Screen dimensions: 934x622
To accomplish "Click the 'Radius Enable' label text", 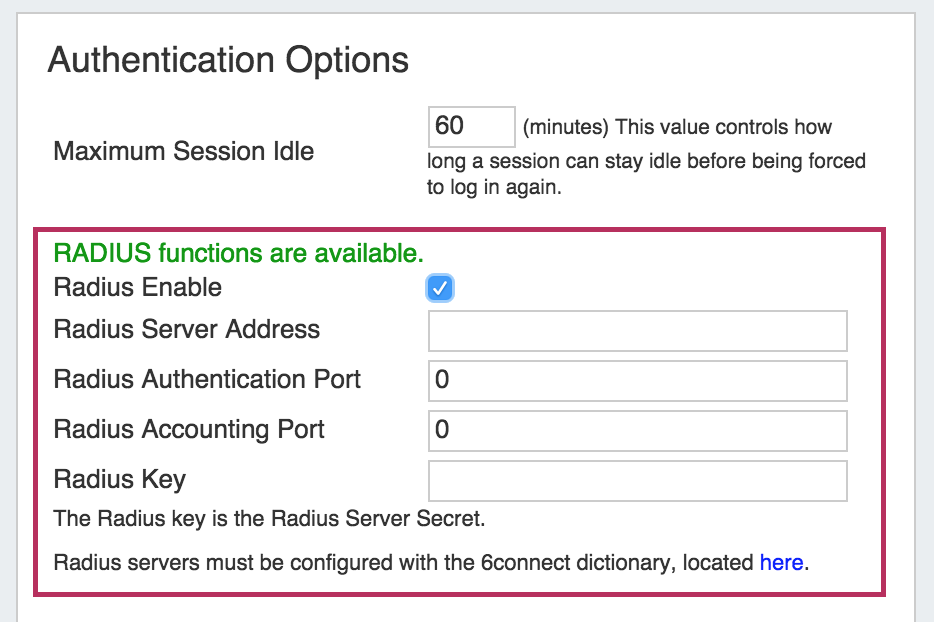I will tap(138, 288).
